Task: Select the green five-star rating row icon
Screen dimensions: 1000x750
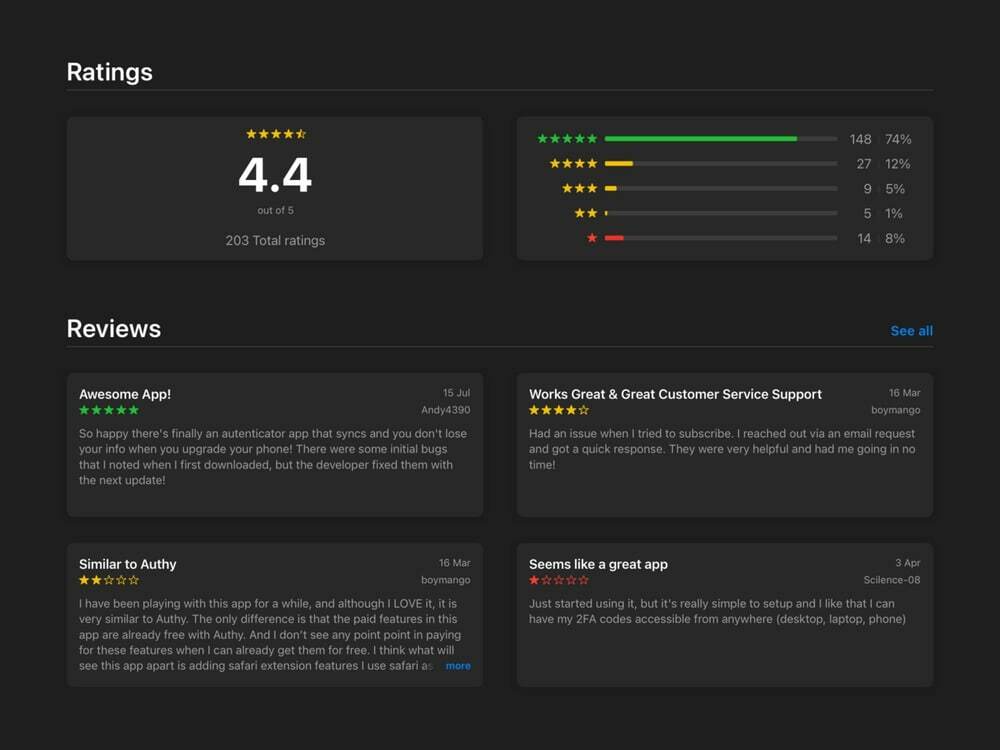Action: [567, 138]
